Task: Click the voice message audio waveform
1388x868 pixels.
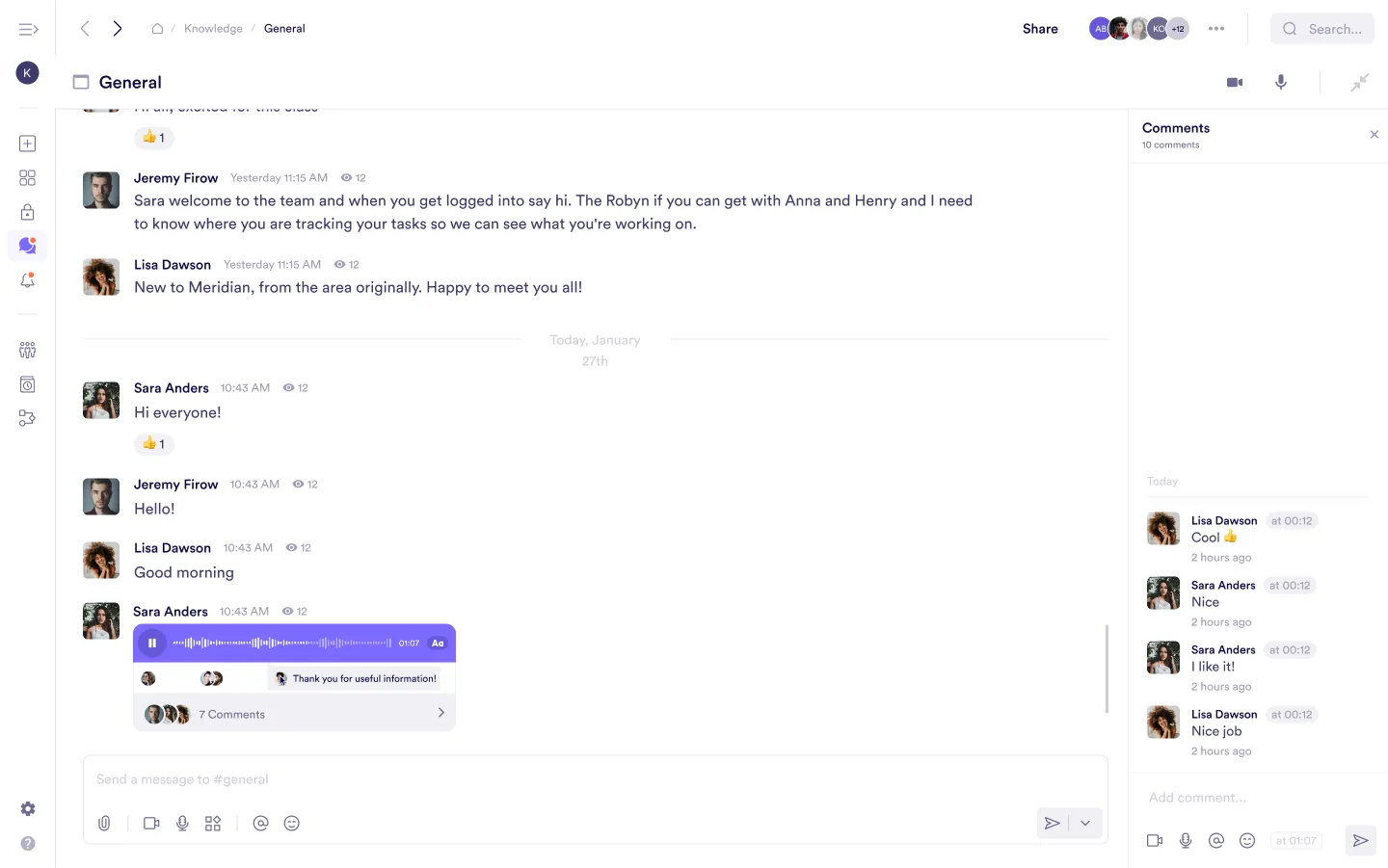Action: click(x=282, y=644)
